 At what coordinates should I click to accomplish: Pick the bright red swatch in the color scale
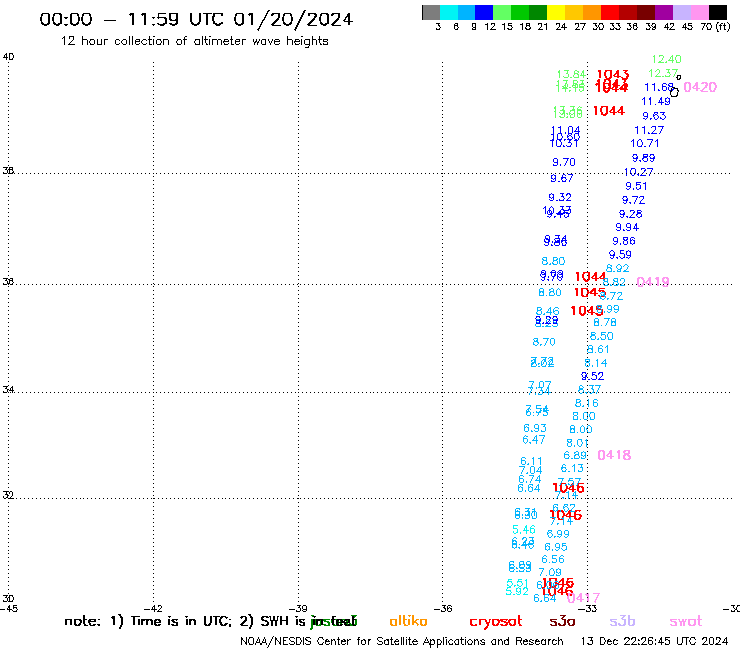click(610, 12)
